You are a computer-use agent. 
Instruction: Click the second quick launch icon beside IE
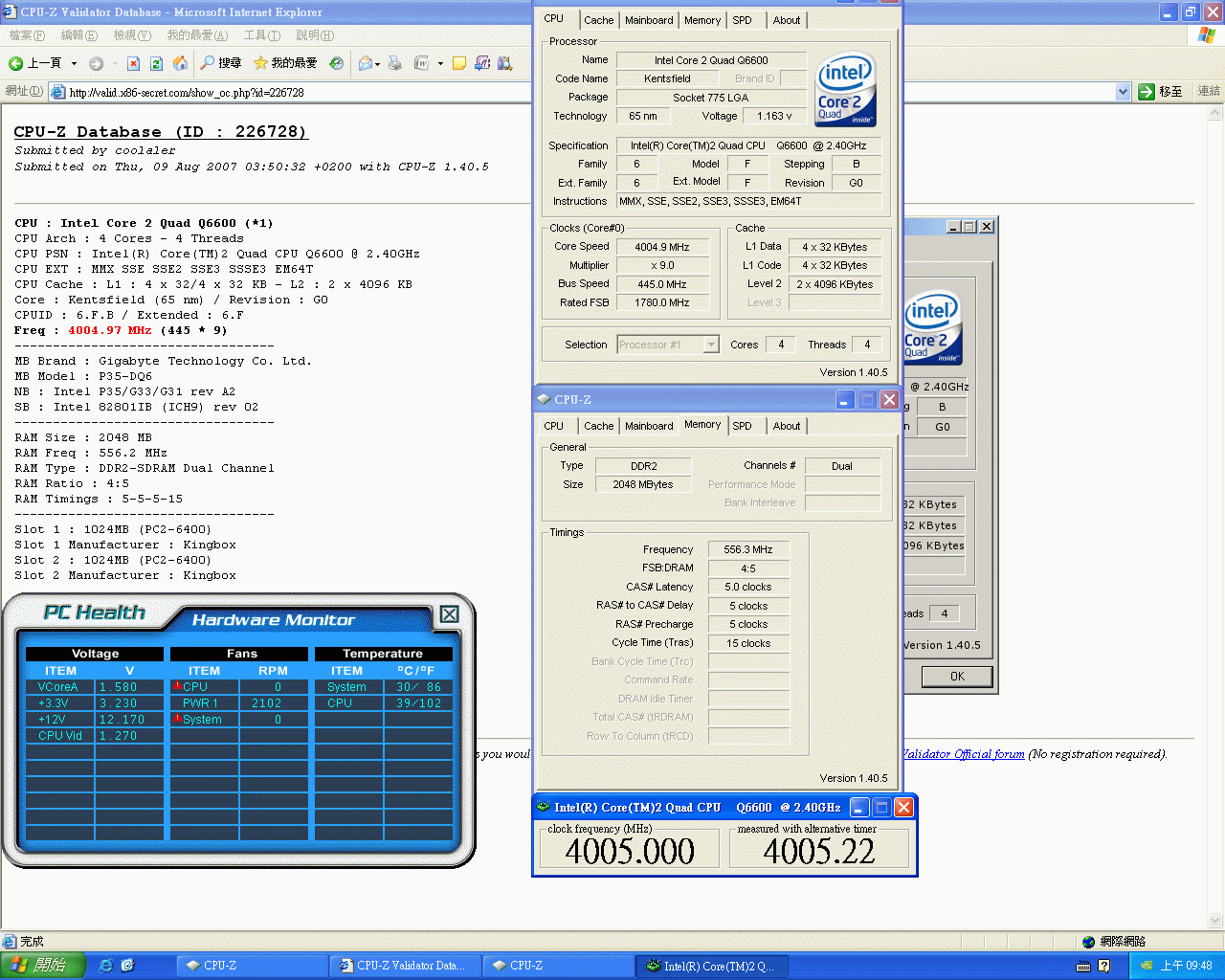tap(128, 966)
